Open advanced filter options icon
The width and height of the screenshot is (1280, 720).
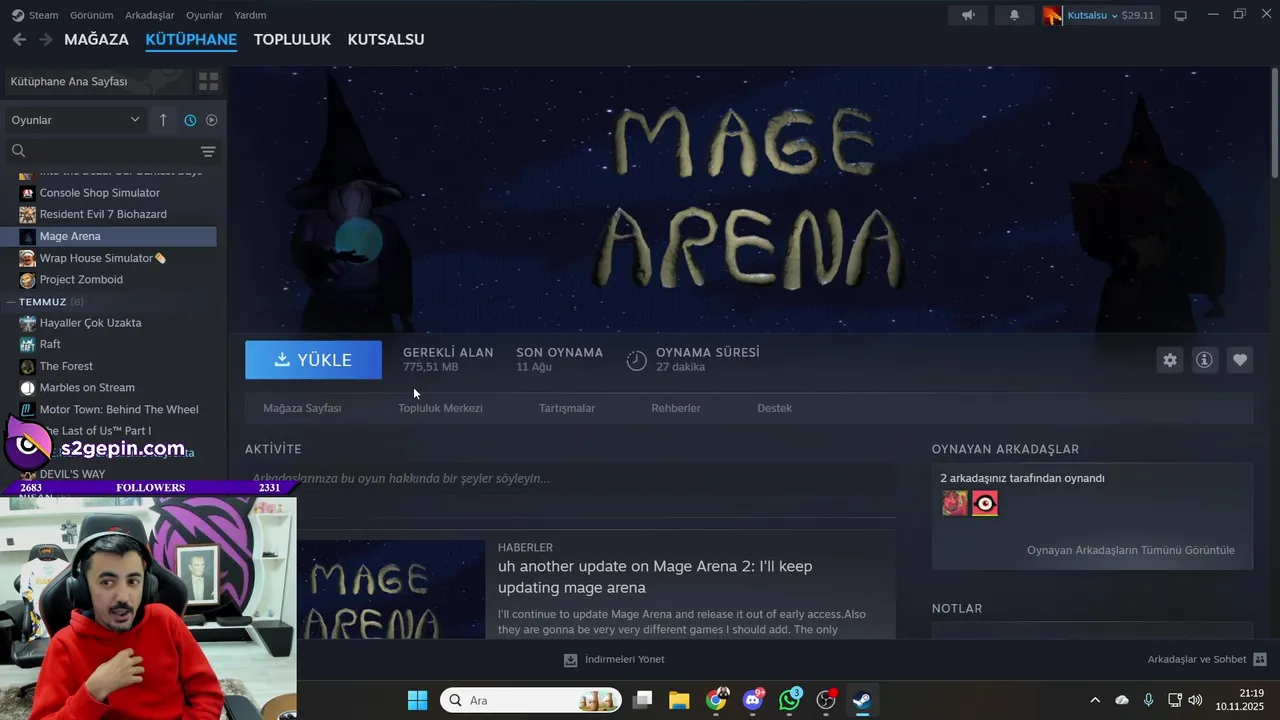pyautogui.click(x=208, y=151)
